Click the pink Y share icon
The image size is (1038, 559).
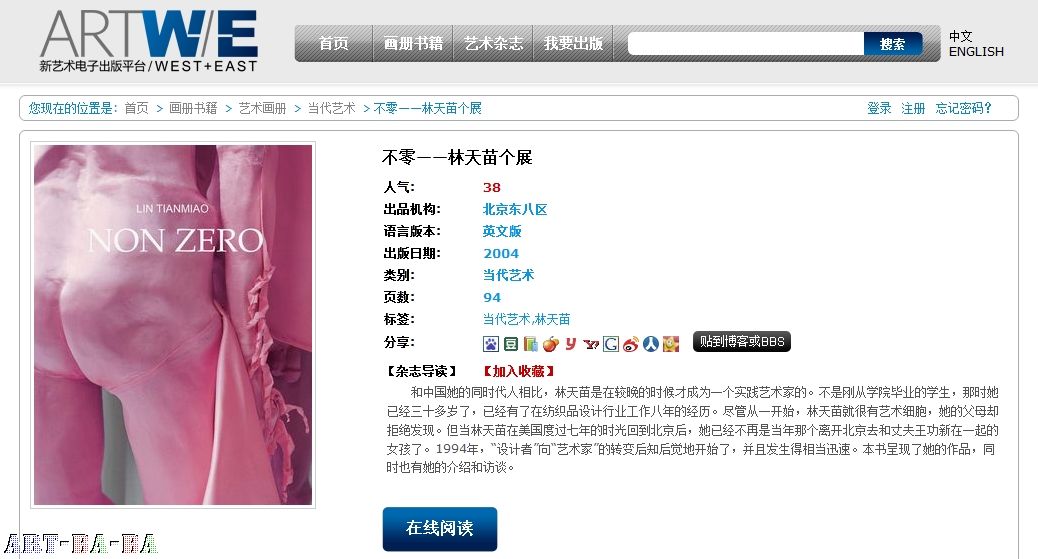571,344
